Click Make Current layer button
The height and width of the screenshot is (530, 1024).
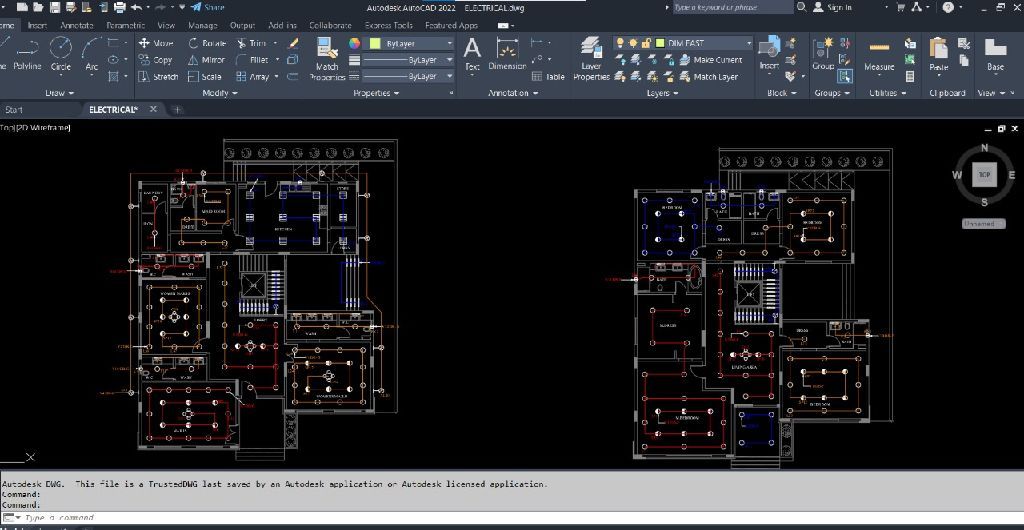(708, 60)
